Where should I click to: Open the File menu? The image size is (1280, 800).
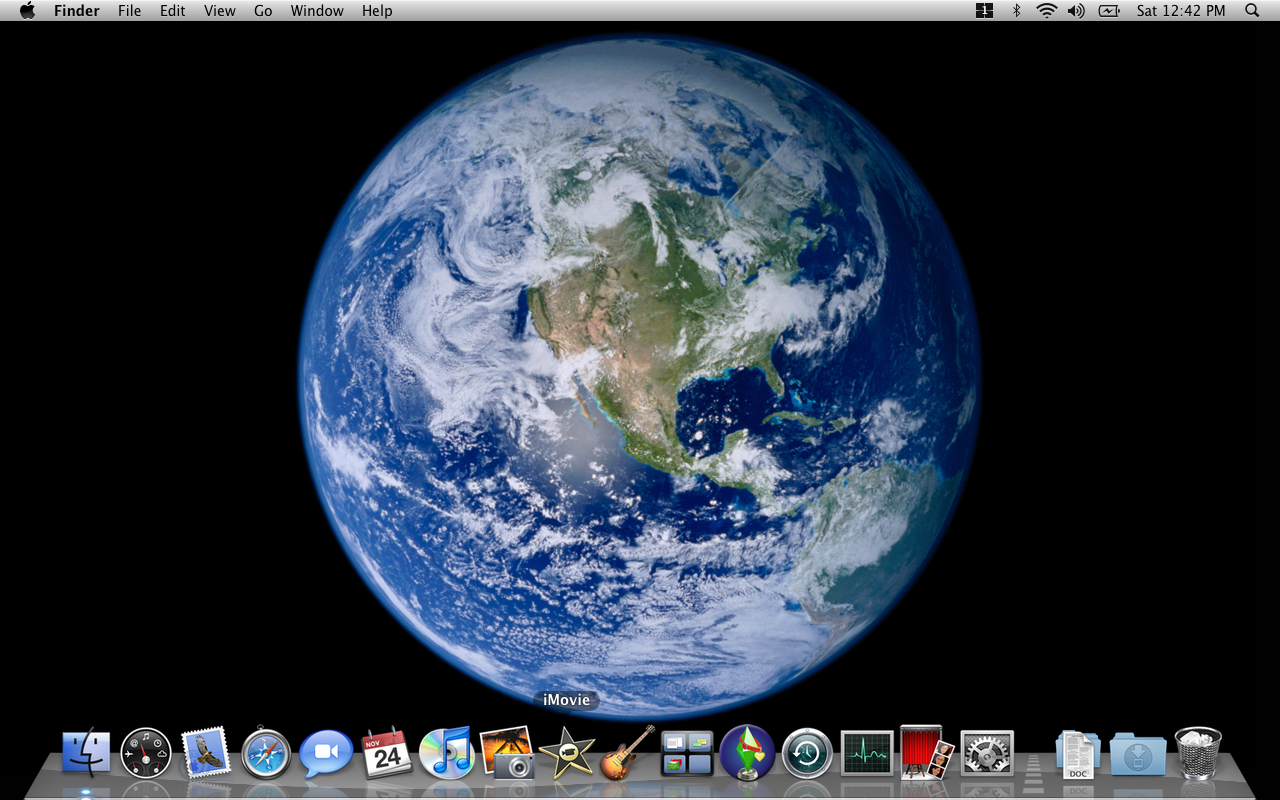129,11
